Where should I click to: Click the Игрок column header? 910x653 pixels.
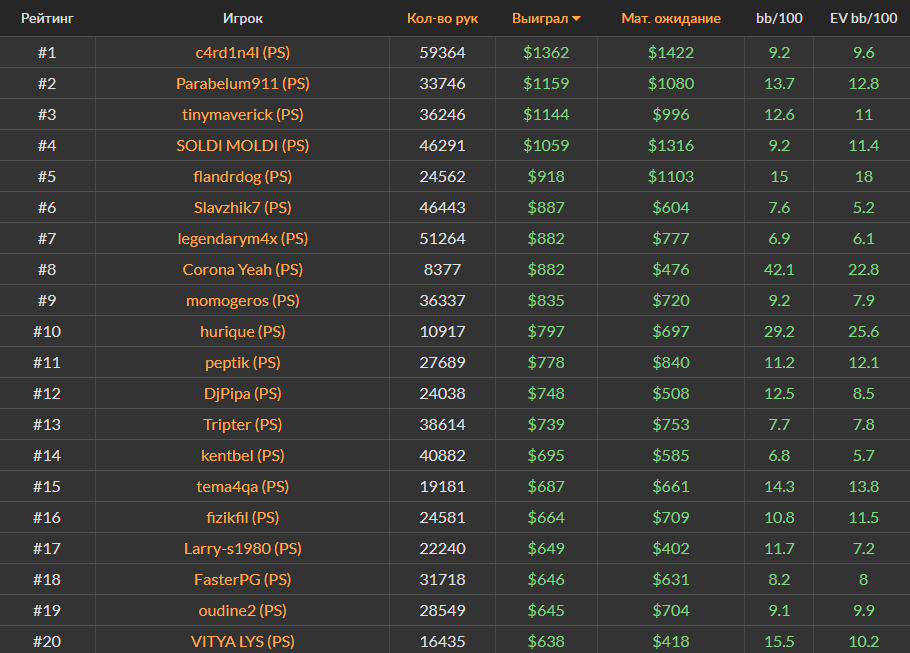point(243,18)
